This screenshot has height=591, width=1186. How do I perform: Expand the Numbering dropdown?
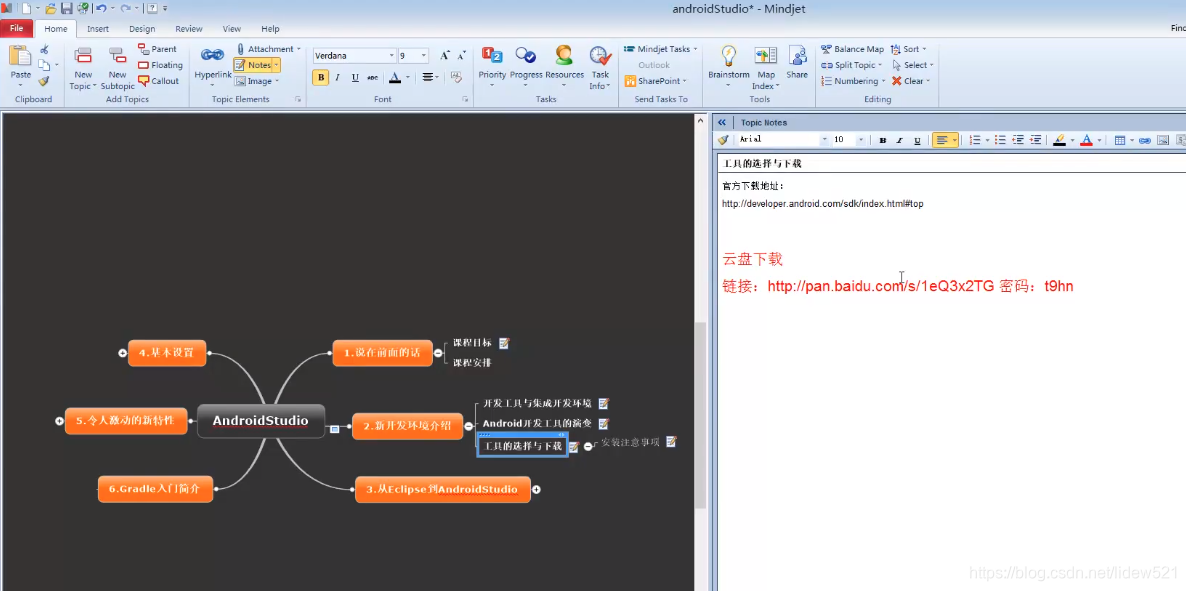pyautogui.click(x=883, y=81)
